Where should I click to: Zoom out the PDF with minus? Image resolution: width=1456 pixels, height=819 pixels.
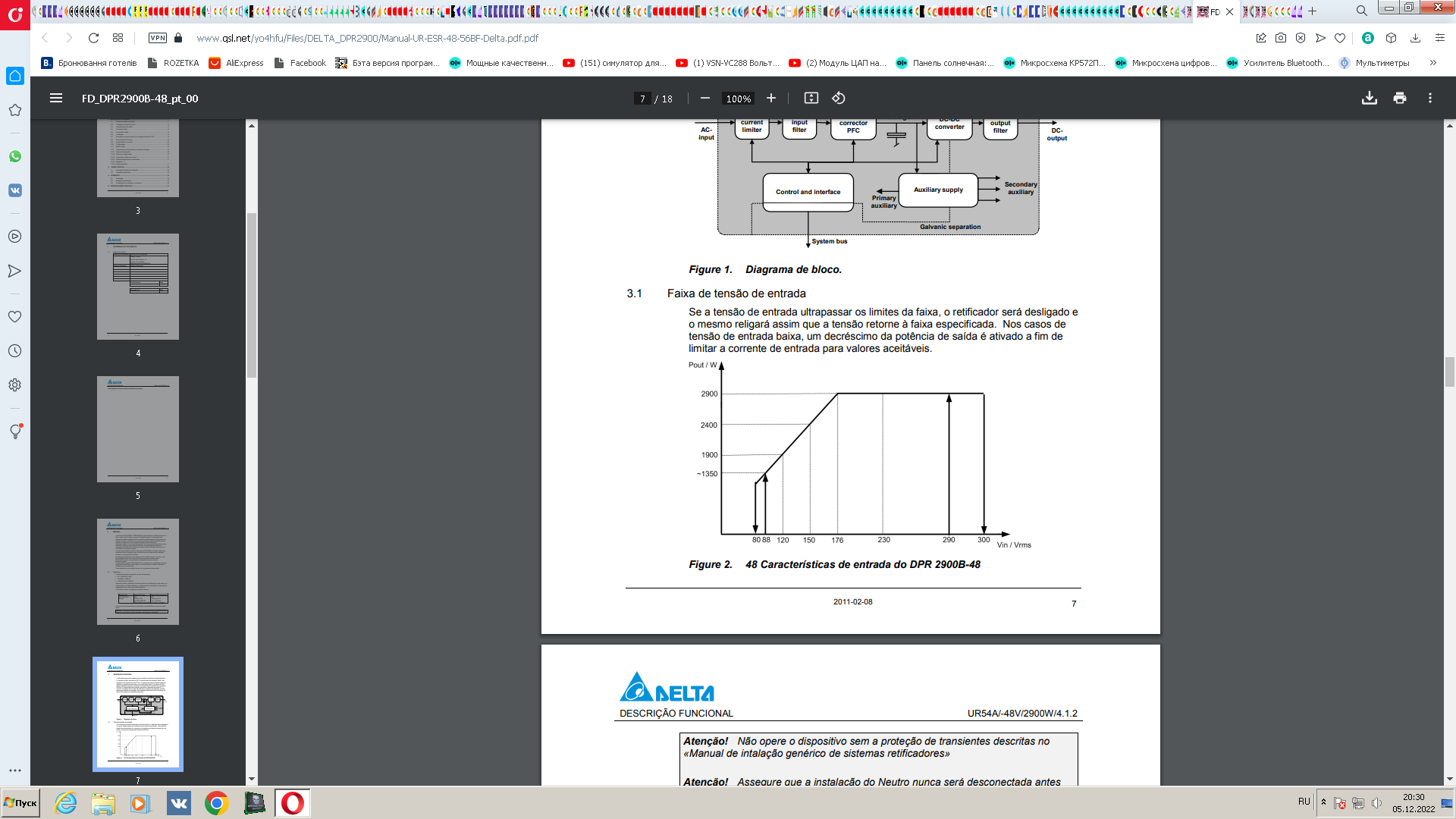click(x=705, y=98)
